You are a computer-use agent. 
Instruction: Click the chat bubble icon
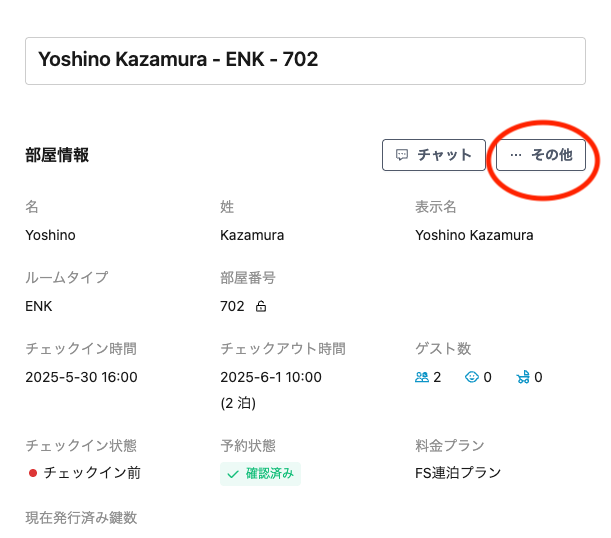pos(402,155)
